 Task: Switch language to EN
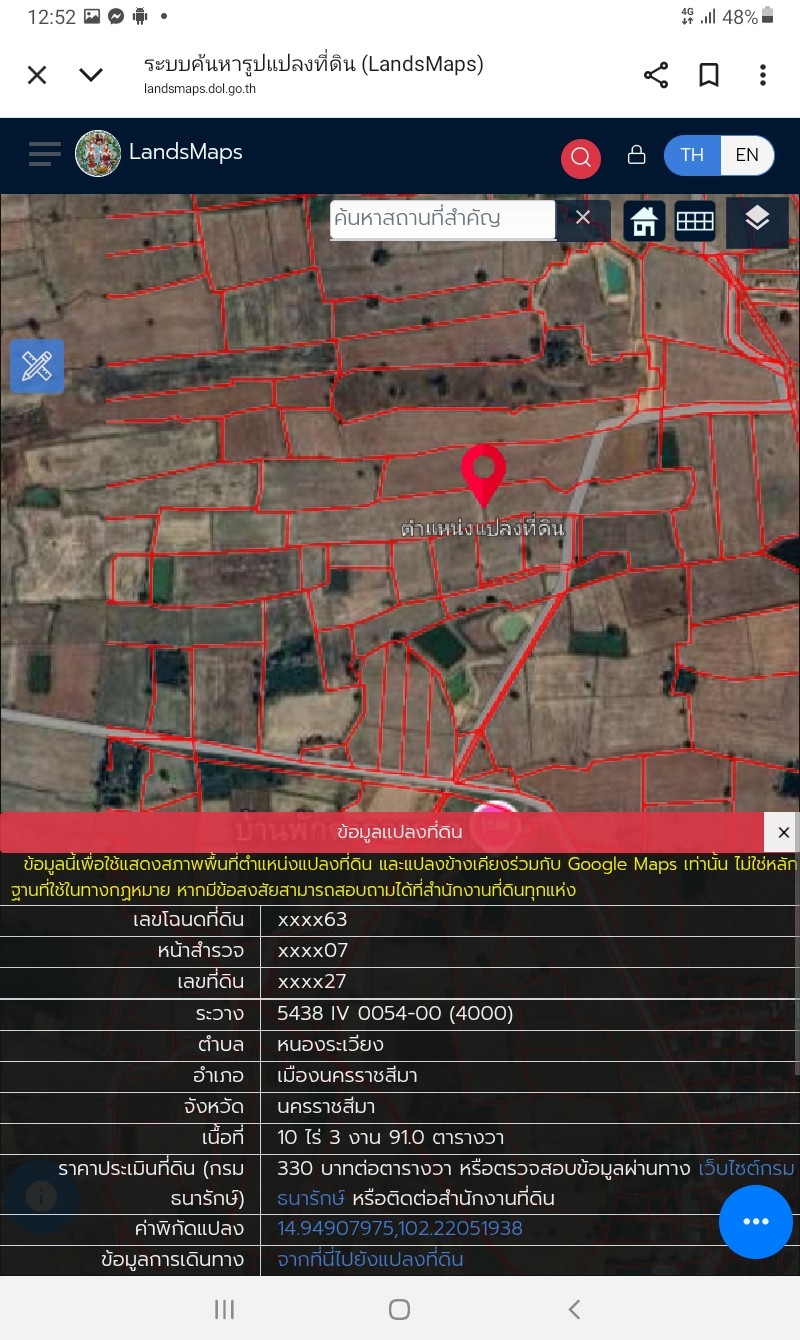point(747,155)
